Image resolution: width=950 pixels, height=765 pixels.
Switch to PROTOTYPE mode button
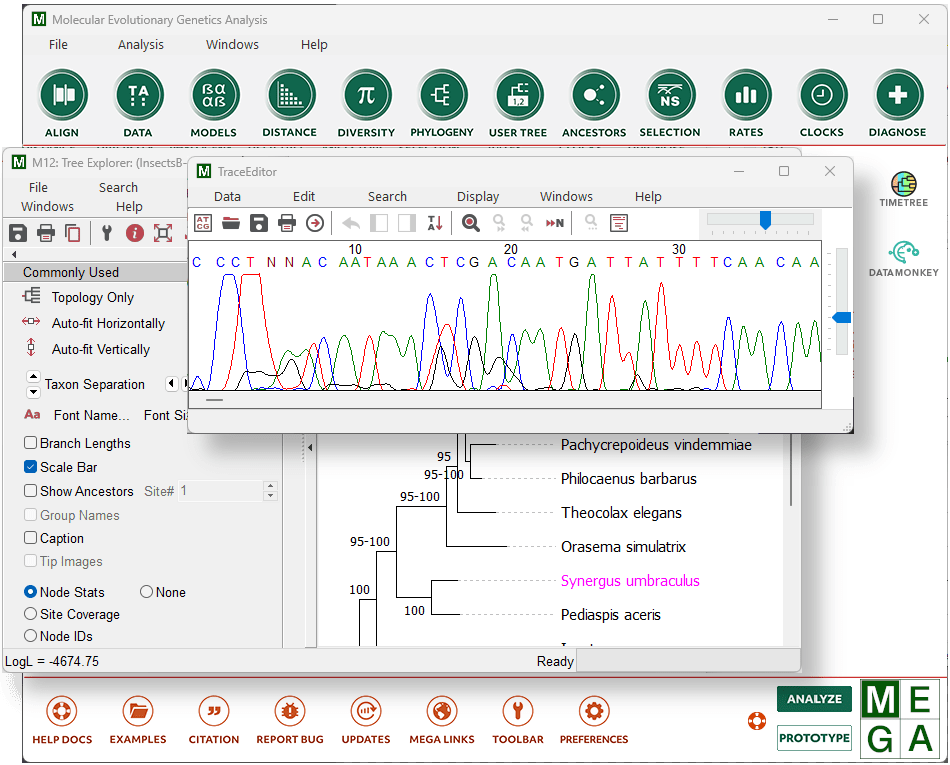tap(814, 738)
